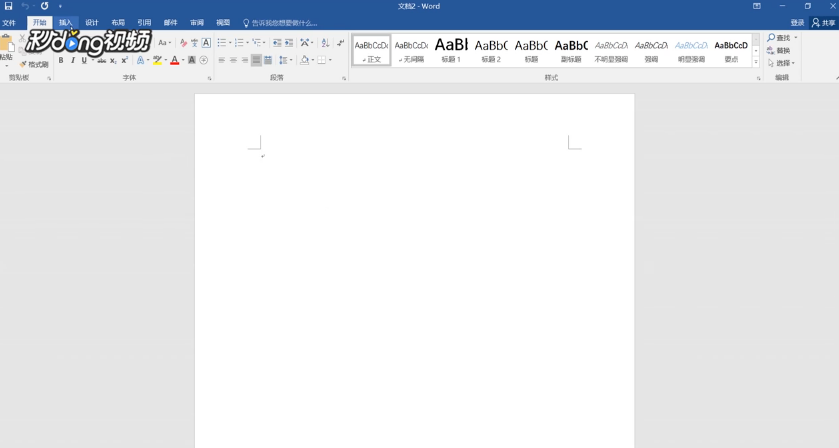Image resolution: width=839 pixels, height=448 pixels.
Task: Click the Text Effects (glowing A) icon
Action: 140,60
